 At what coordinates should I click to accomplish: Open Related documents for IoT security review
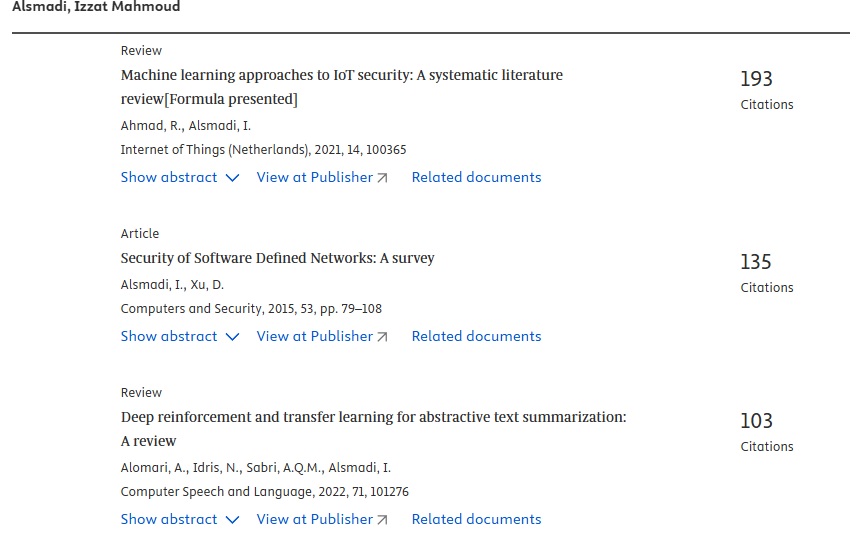coord(476,177)
